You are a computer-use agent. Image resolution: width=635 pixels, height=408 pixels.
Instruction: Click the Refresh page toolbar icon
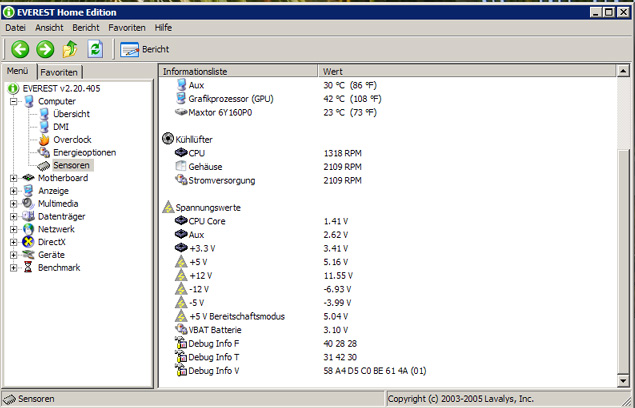coord(95,49)
